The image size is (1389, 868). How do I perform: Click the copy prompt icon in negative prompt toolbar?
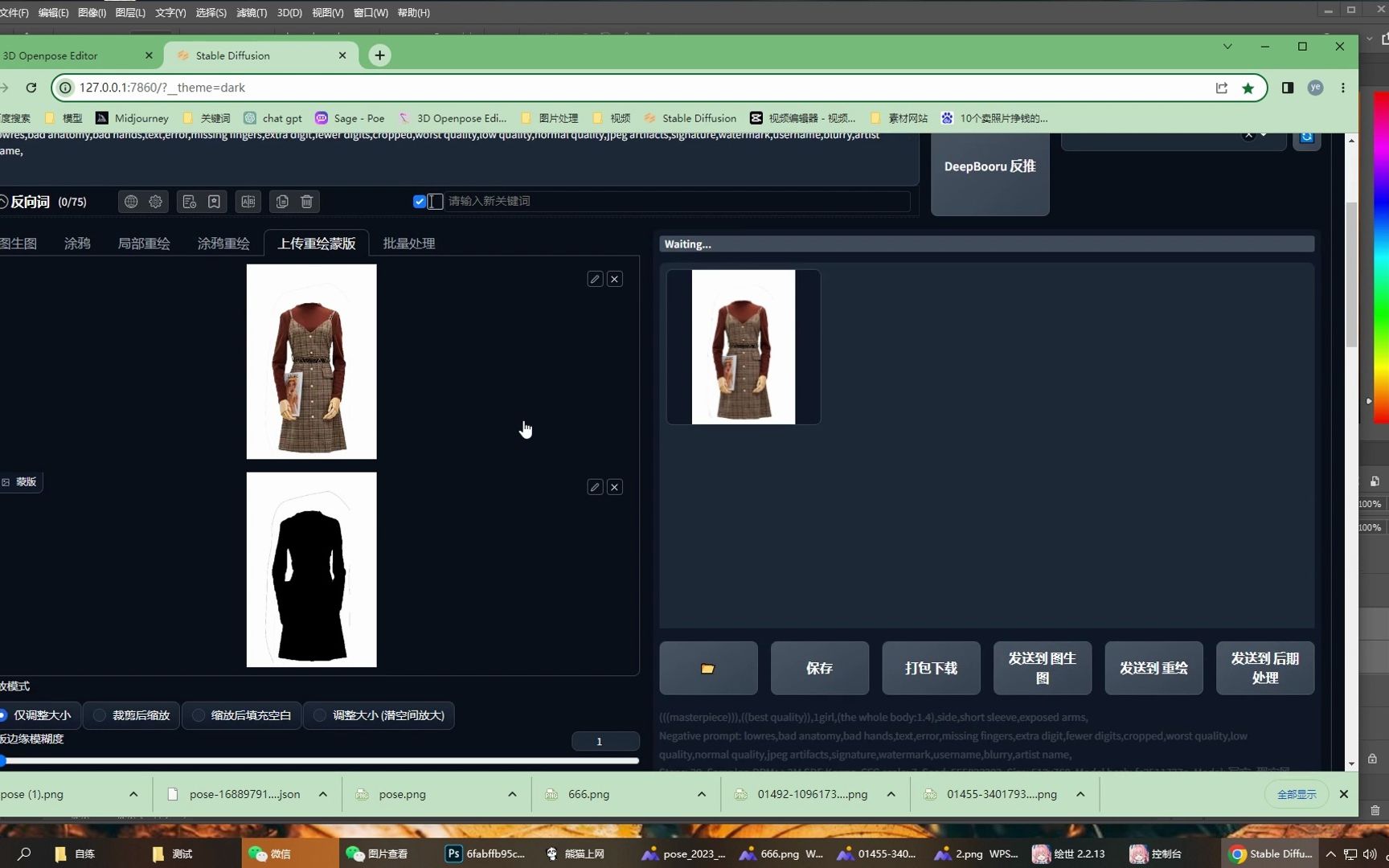[282, 201]
